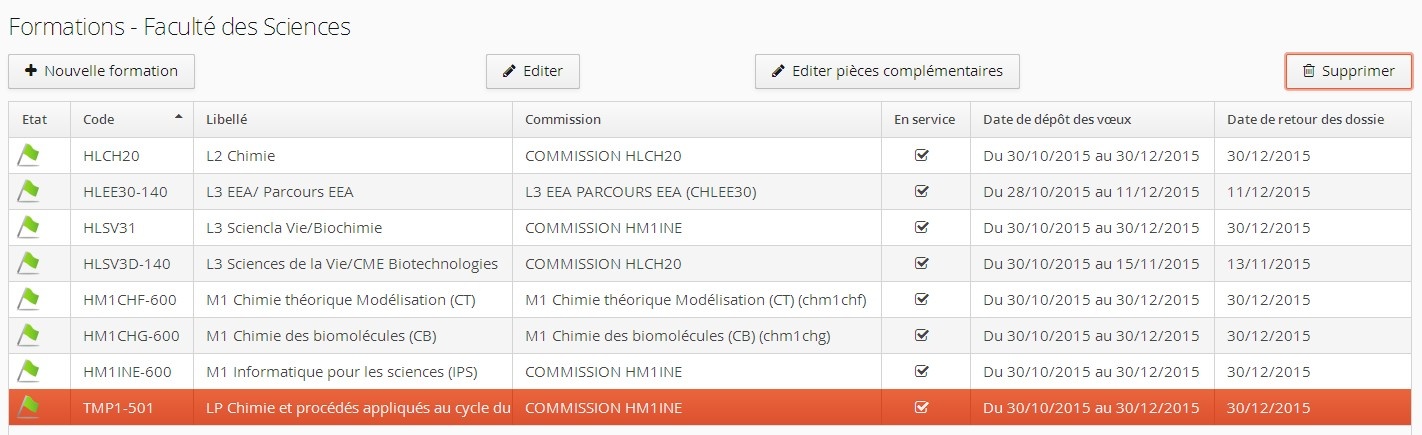This screenshot has height=435, width=1422.
Task: Click the green flag icon for HLCH20
Action: (x=28, y=155)
